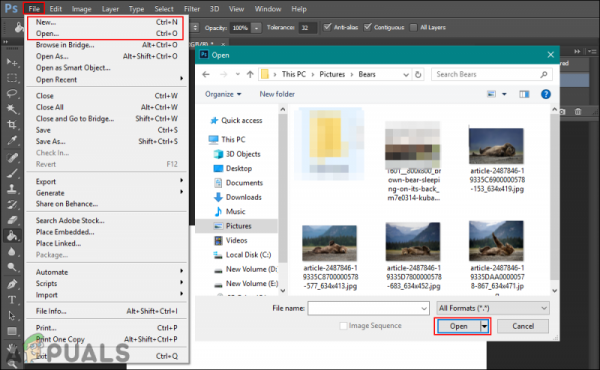Choose Save As... menu entry
The height and width of the screenshot is (370, 600).
[x=107, y=141]
